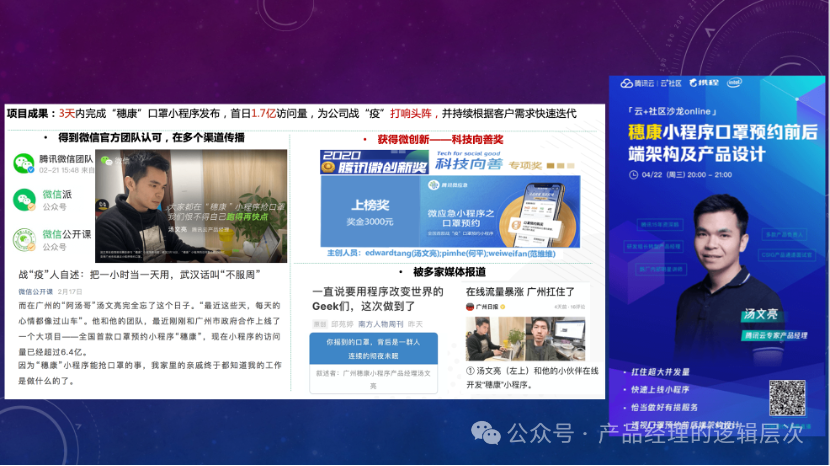Click the 微信派 green WeChat icon
830x466 pixels.
[24, 200]
